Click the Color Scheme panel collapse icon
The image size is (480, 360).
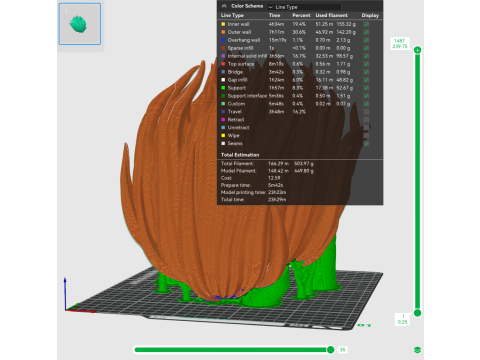tap(224, 6)
